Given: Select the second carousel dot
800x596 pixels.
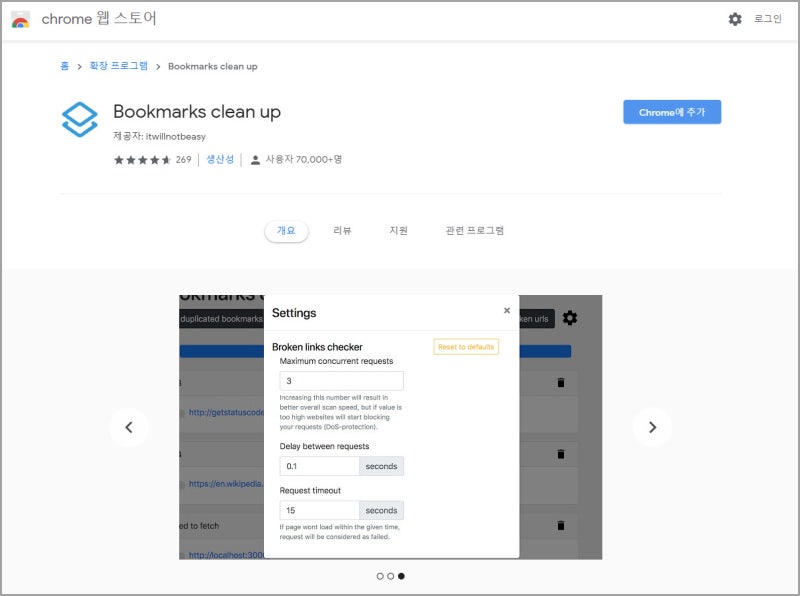Looking at the screenshot, I should point(390,576).
